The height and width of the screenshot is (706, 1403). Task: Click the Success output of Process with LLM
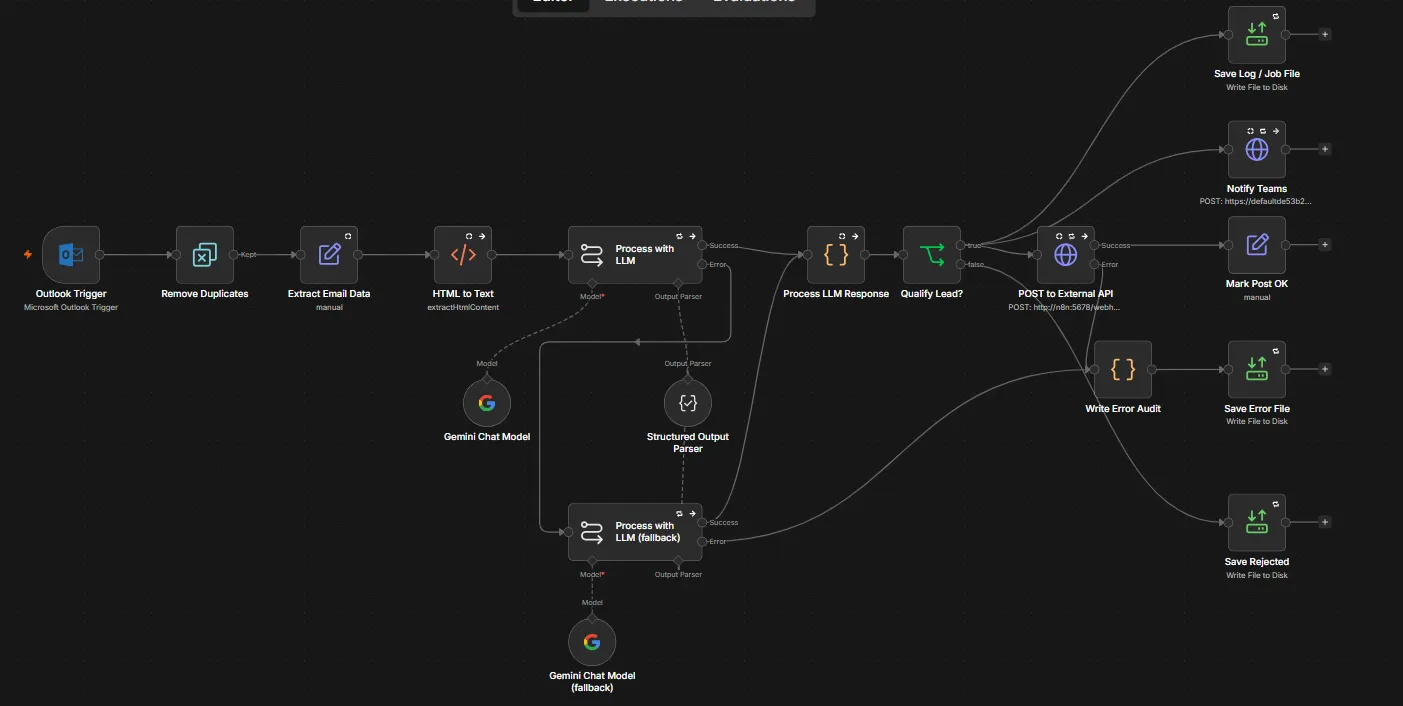click(703, 245)
